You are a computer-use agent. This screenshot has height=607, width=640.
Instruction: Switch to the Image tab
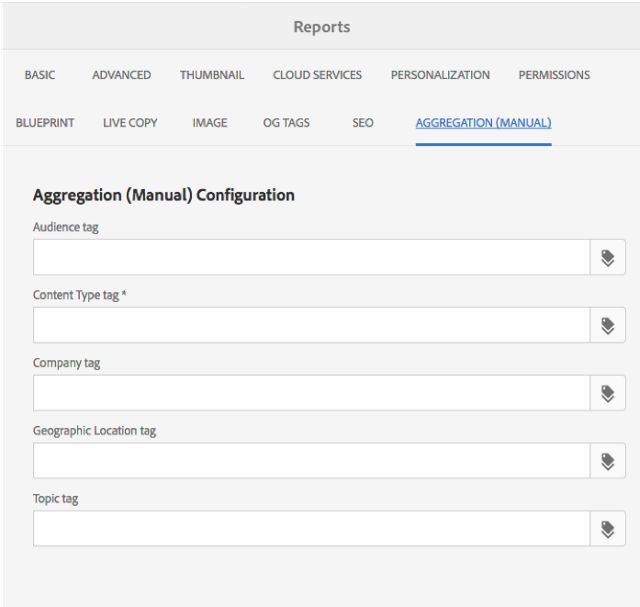(x=210, y=123)
